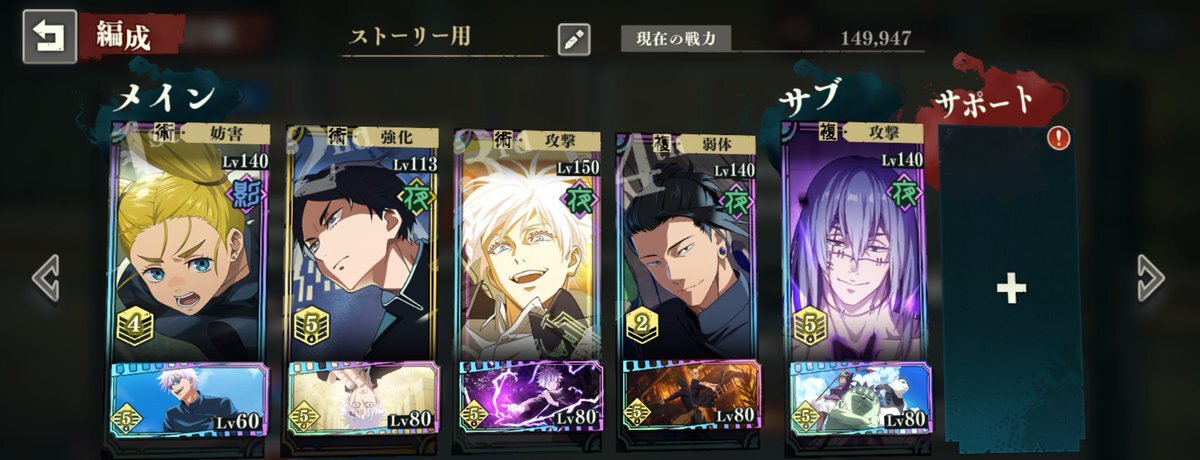Select the blonde Lv140 妨害 character card
Image resolution: width=1200 pixels, height=460 pixels.
tap(190, 242)
